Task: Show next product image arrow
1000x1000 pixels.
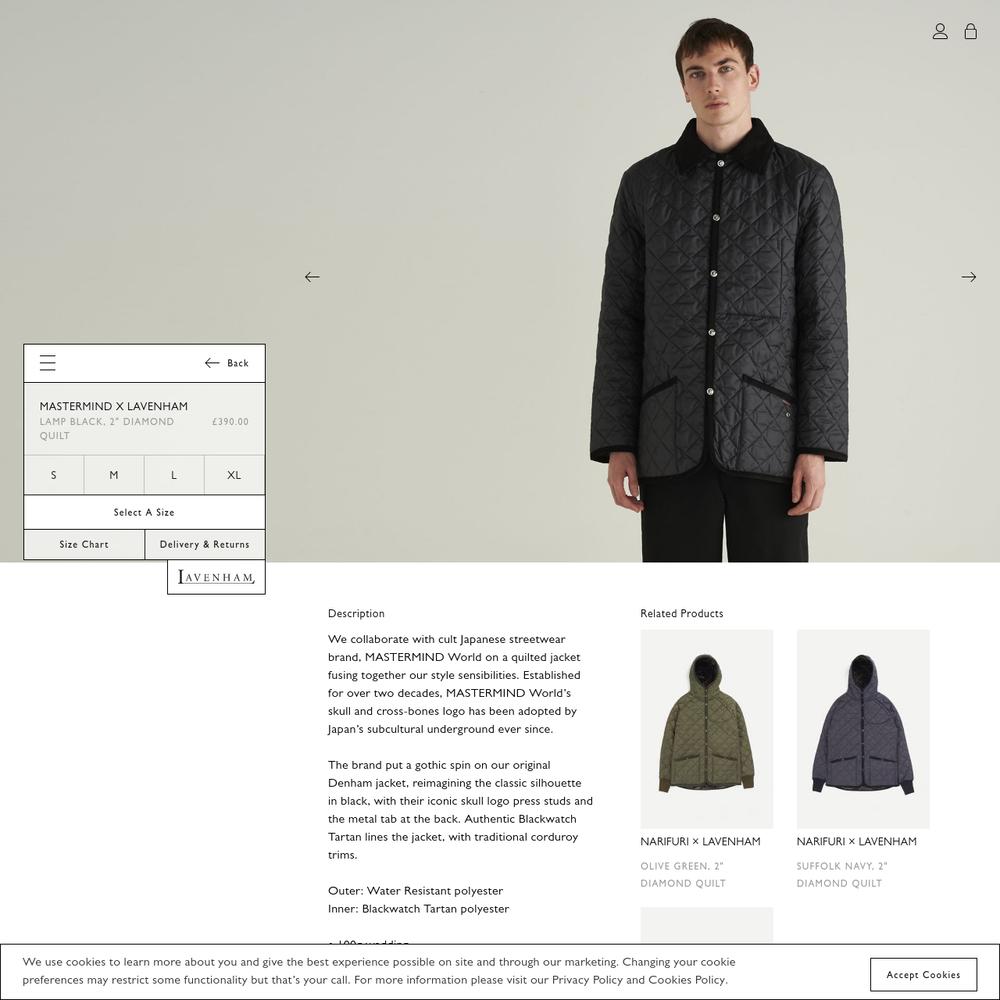Action: click(968, 277)
